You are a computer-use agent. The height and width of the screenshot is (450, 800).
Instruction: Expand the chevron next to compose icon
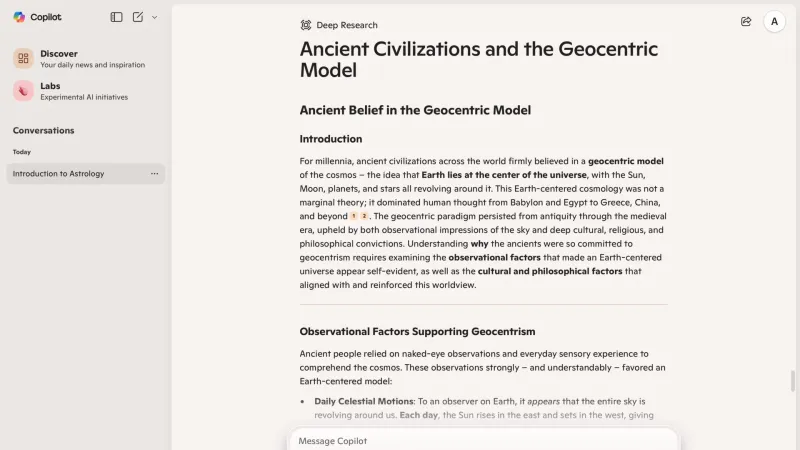click(x=155, y=17)
